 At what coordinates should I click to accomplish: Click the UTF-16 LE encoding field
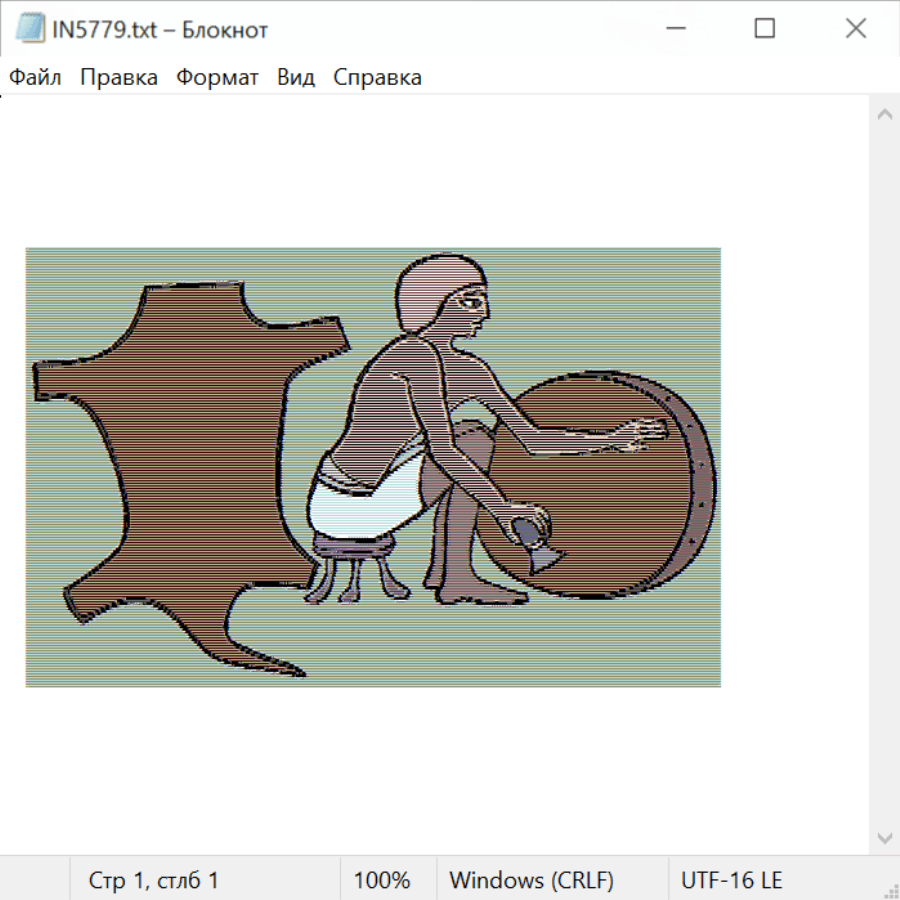731,881
